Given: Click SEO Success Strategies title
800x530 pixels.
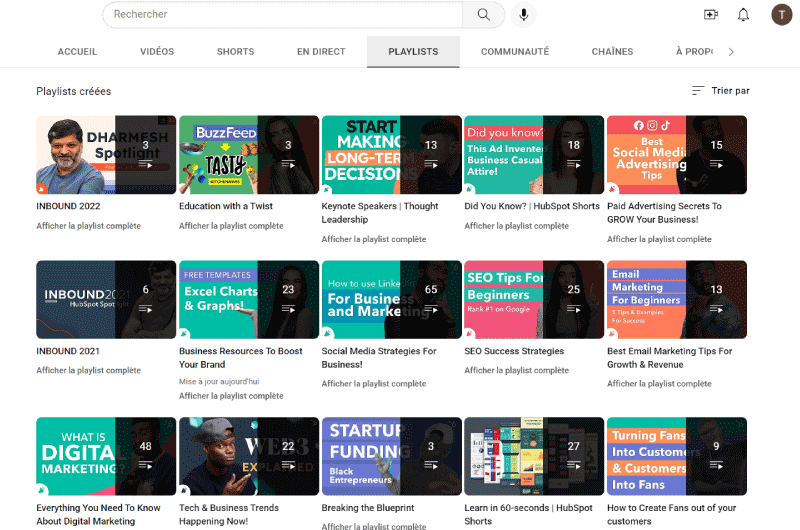Looking at the screenshot, I should pos(514,351).
